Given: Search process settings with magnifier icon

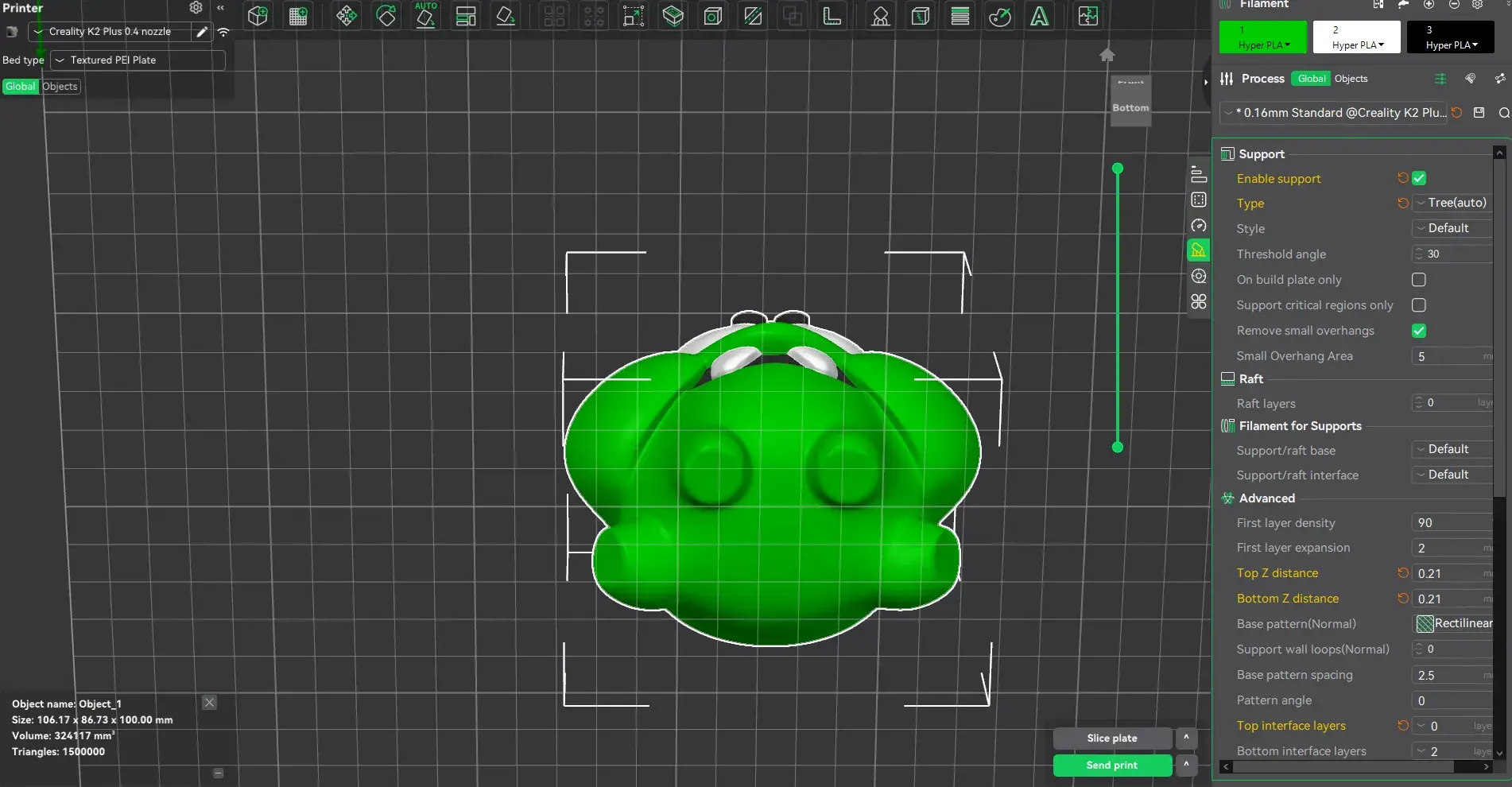Looking at the screenshot, I should click(x=1504, y=113).
